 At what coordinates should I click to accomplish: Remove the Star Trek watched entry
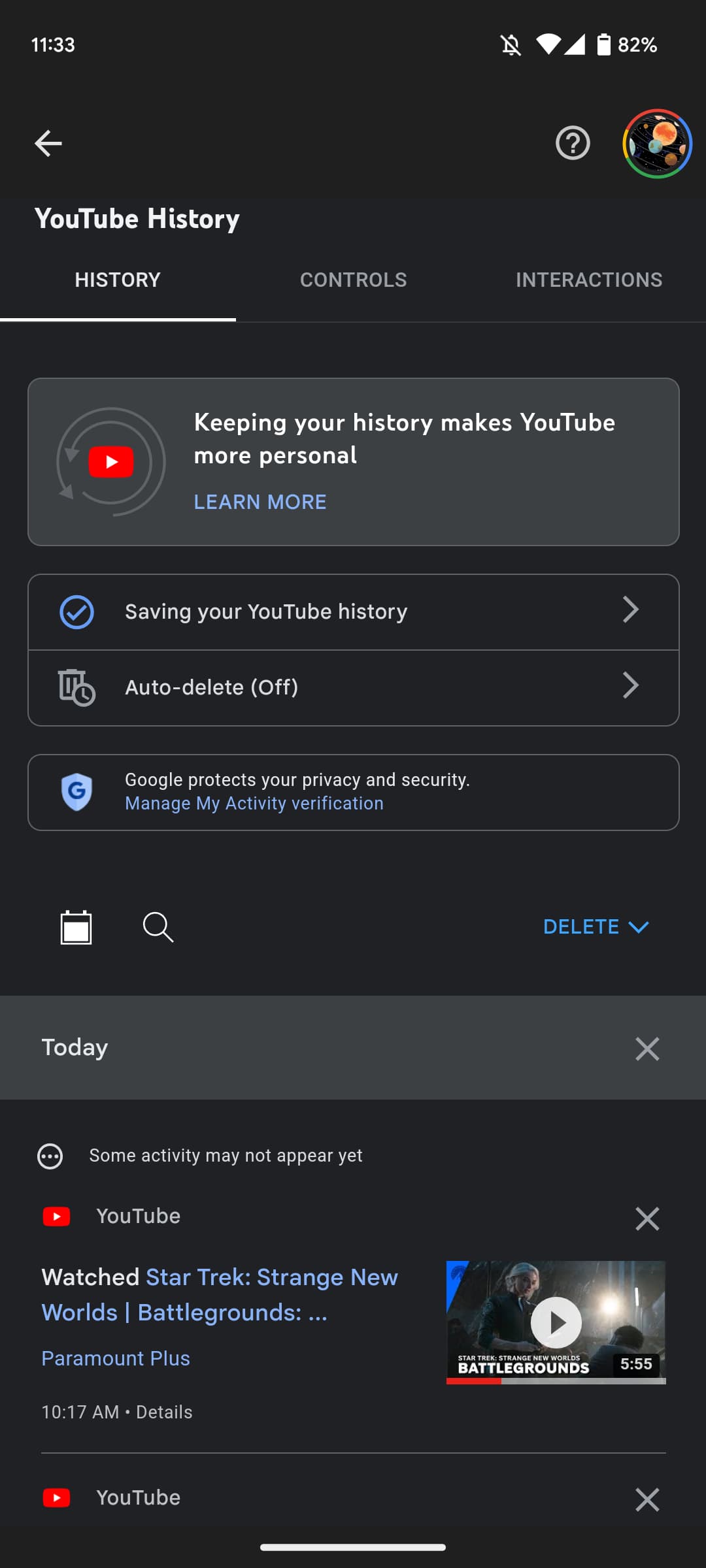[x=647, y=1218]
